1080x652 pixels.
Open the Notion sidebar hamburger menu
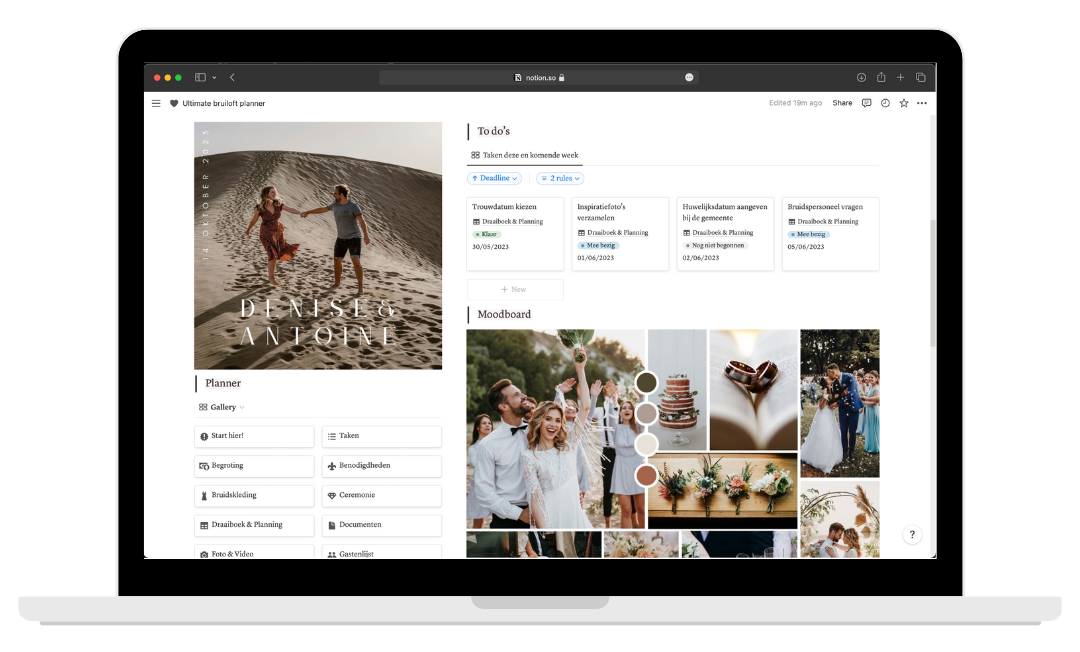coord(156,103)
